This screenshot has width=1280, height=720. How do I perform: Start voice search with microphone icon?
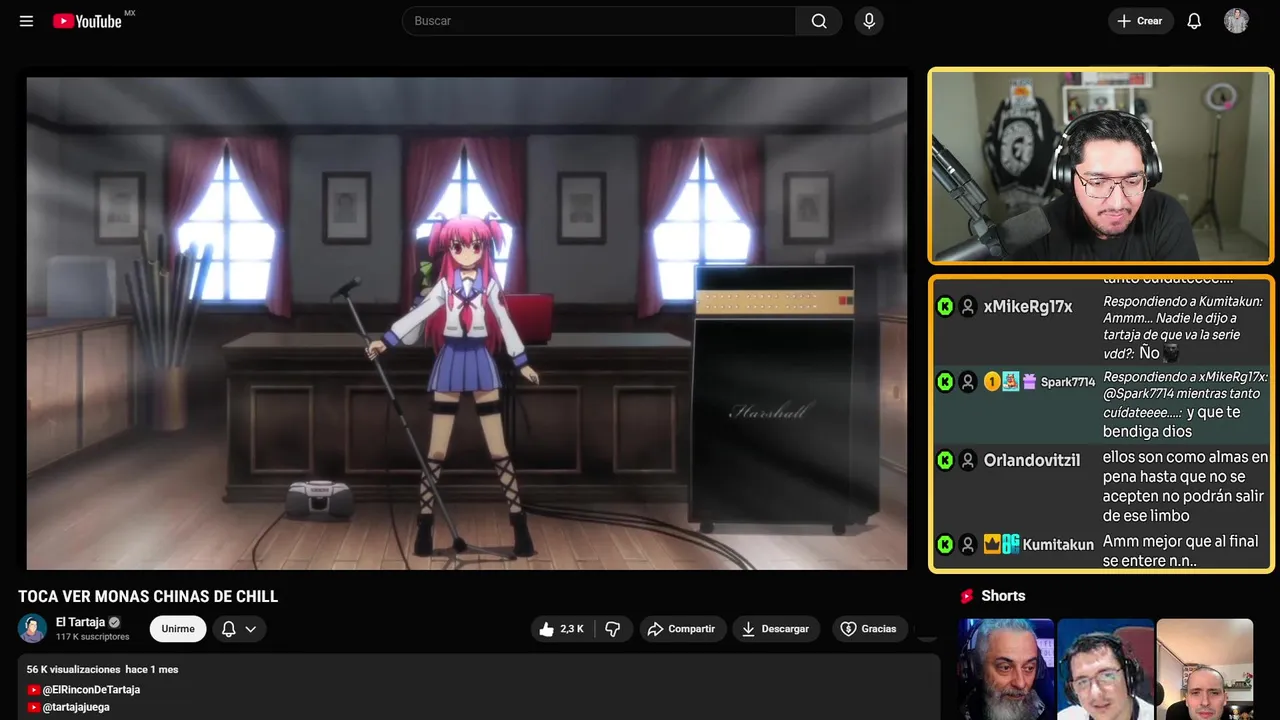pyautogui.click(x=869, y=21)
